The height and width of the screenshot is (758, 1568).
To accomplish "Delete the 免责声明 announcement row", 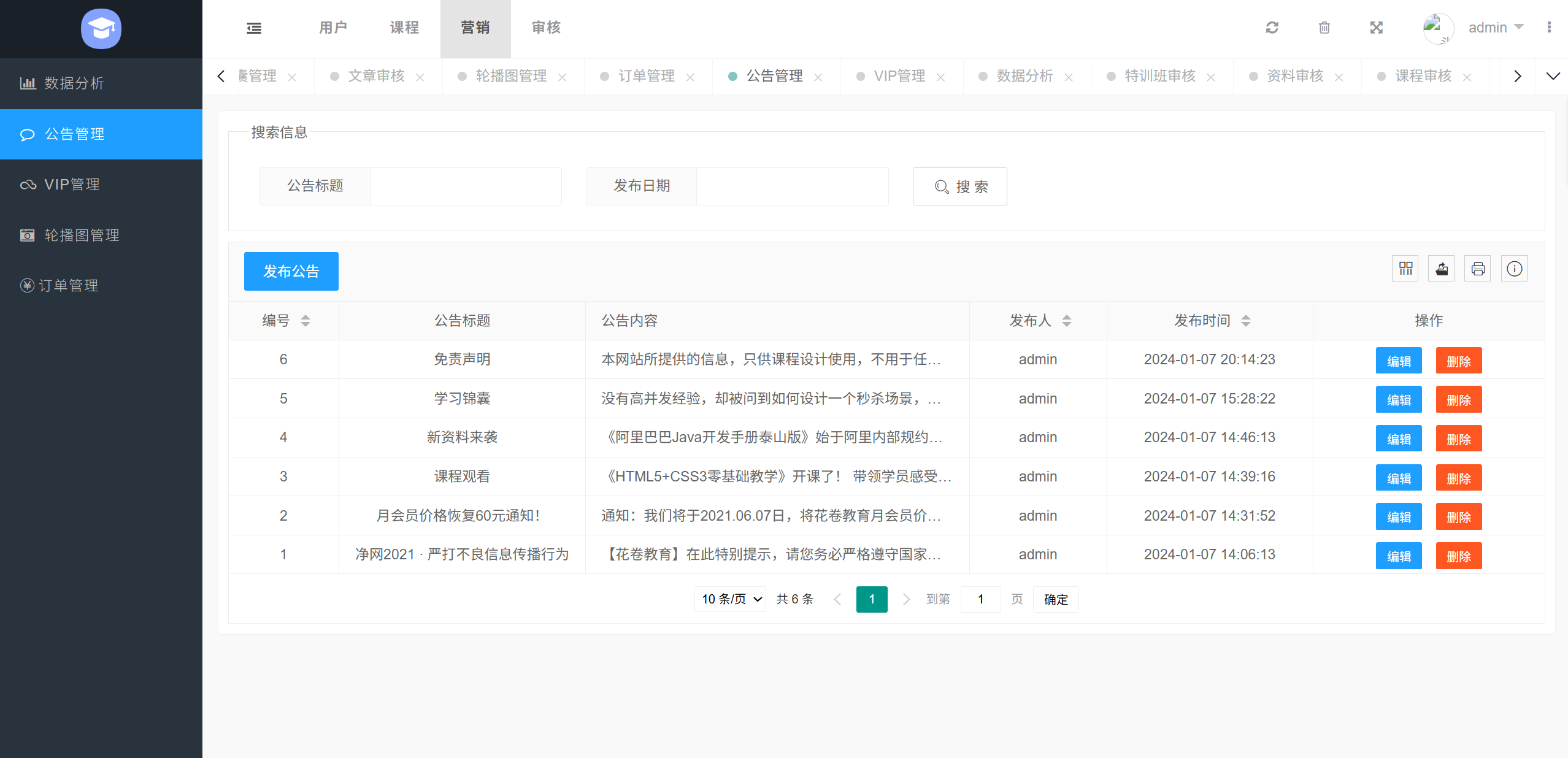I will [x=1458, y=361].
